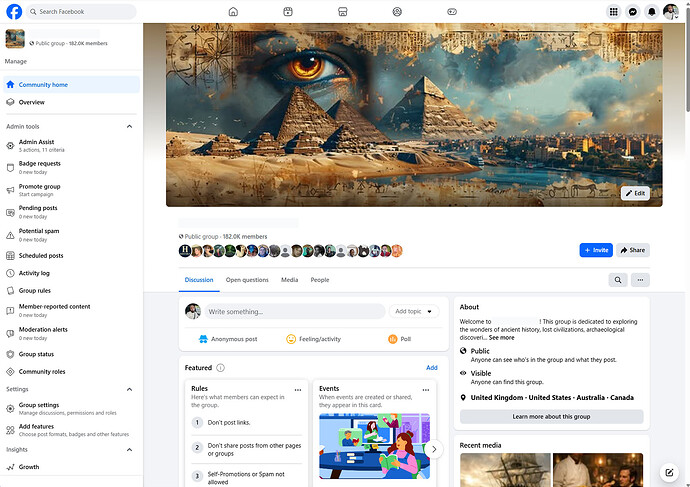
Task: Collapse the Admin tools section
Action: pos(129,127)
